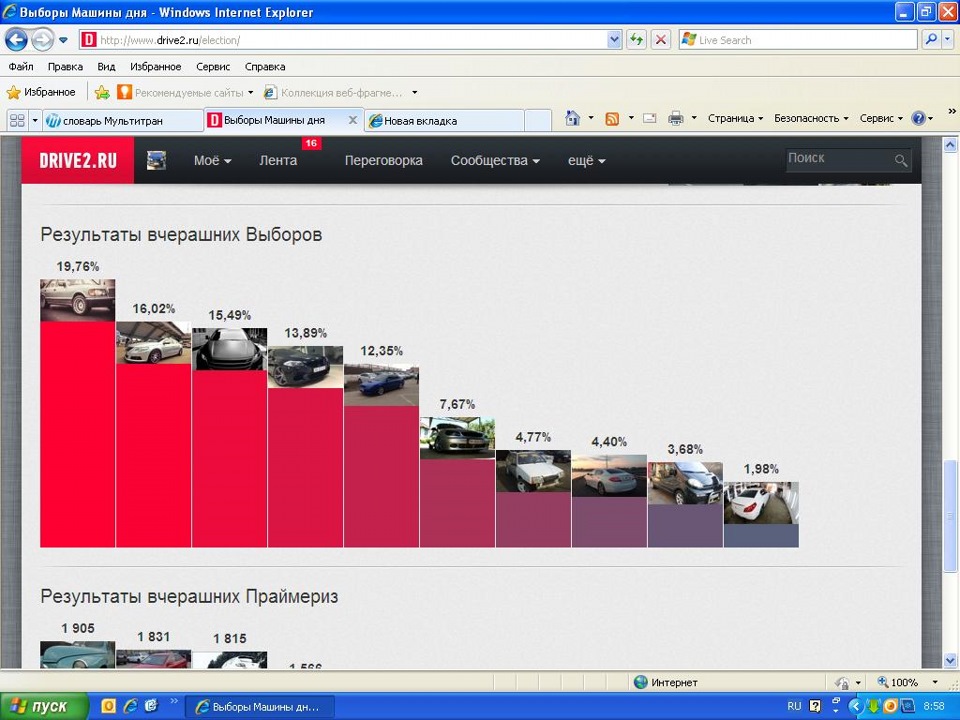Open the Избранное favorites star button
Viewport: 960px width, 720px height.
point(41,92)
